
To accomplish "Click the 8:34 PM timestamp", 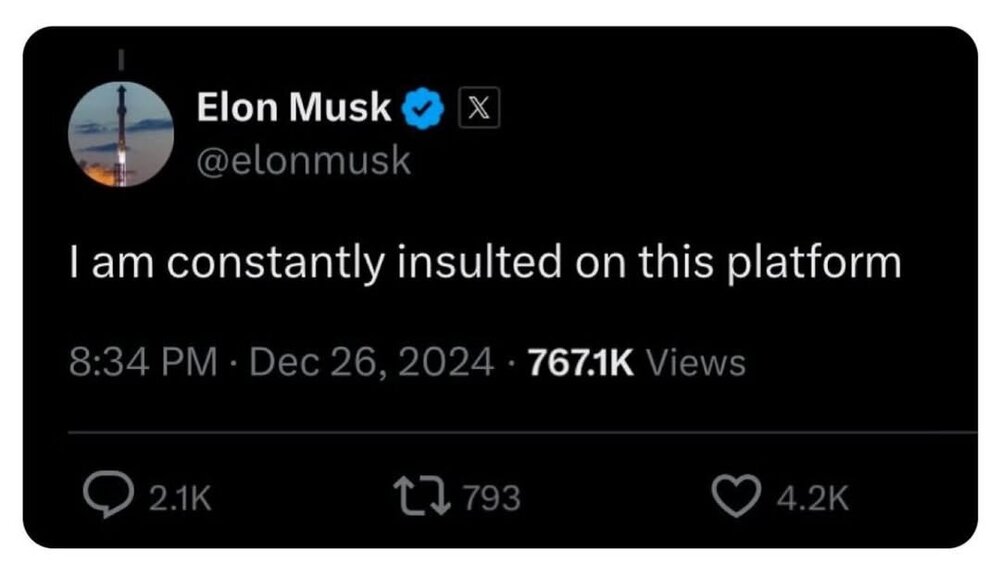I will [x=143, y=362].
